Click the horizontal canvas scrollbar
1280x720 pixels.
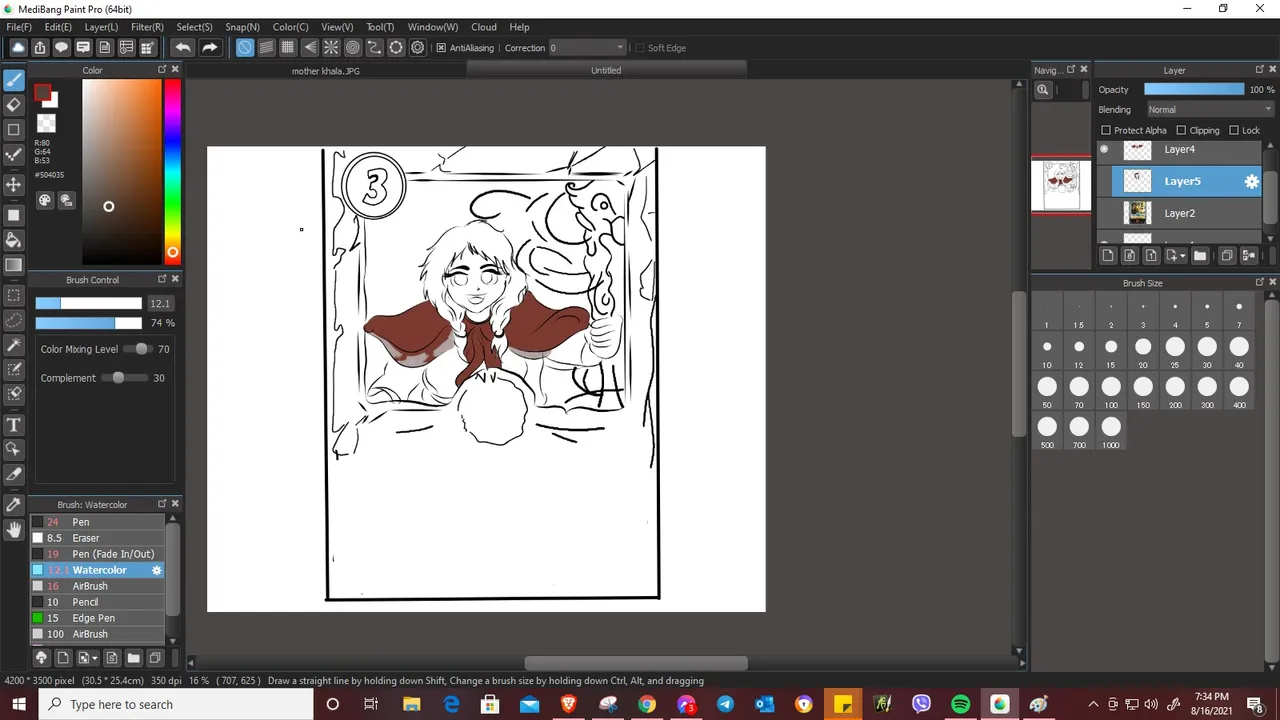(635, 663)
